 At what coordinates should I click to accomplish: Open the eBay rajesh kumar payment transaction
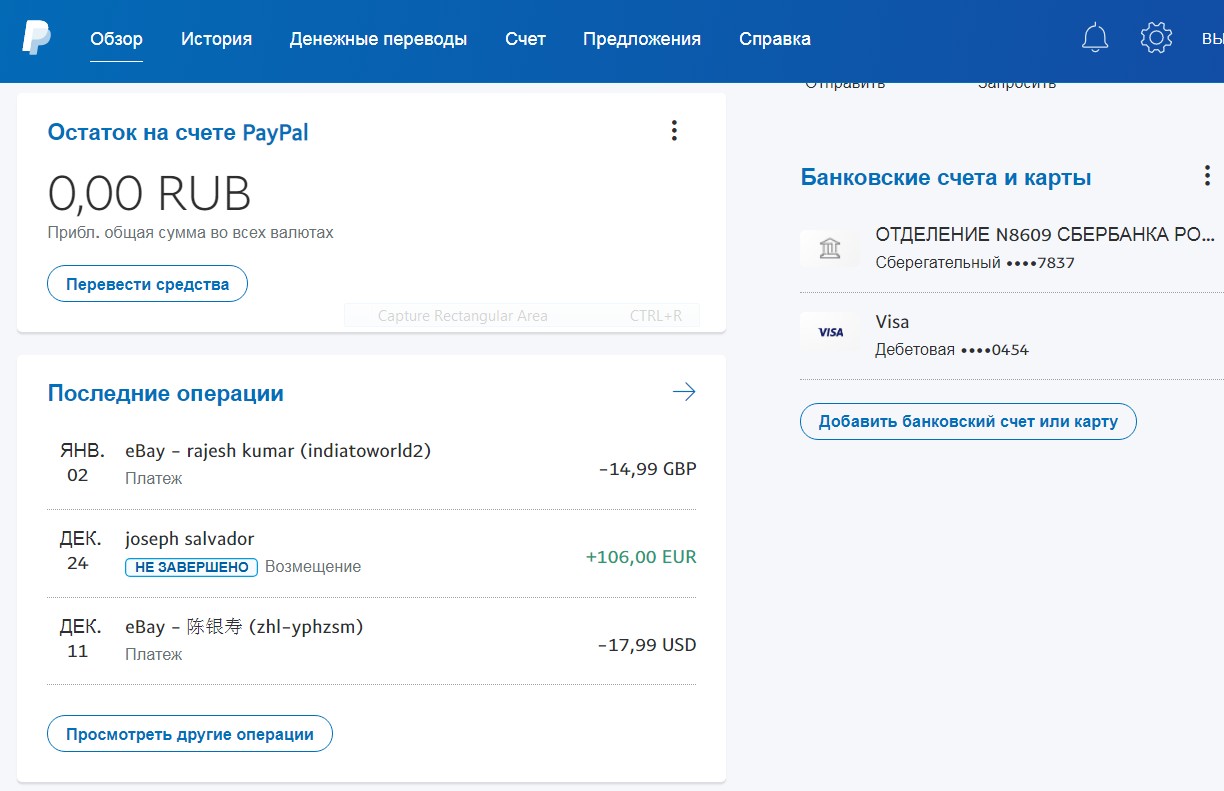tap(277, 451)
